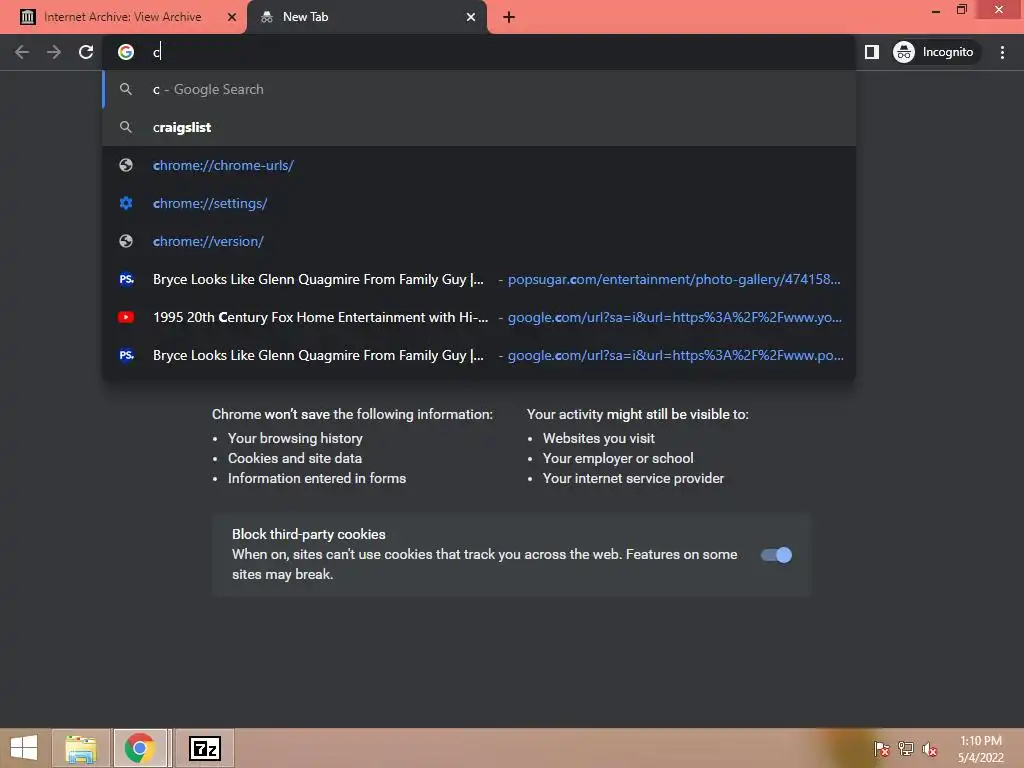Select the New Tab tab

[366, 17]
